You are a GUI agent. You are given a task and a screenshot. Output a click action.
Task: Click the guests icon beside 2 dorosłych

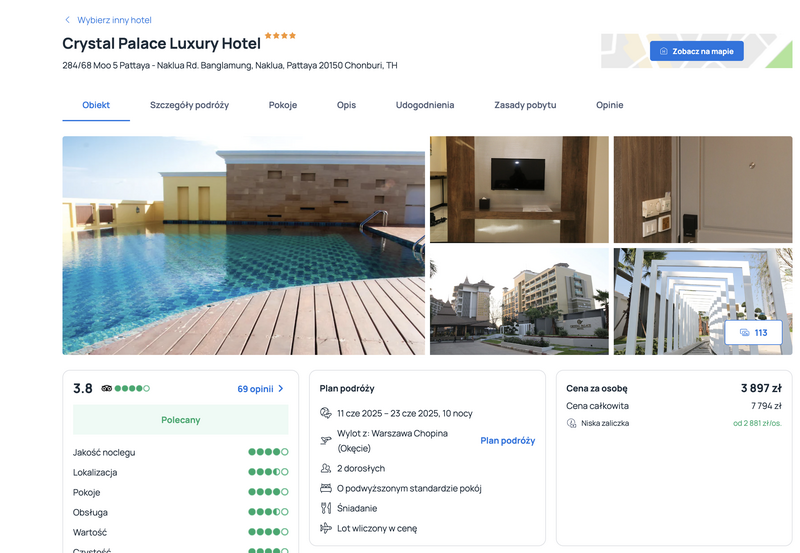[x=326, y=468]
